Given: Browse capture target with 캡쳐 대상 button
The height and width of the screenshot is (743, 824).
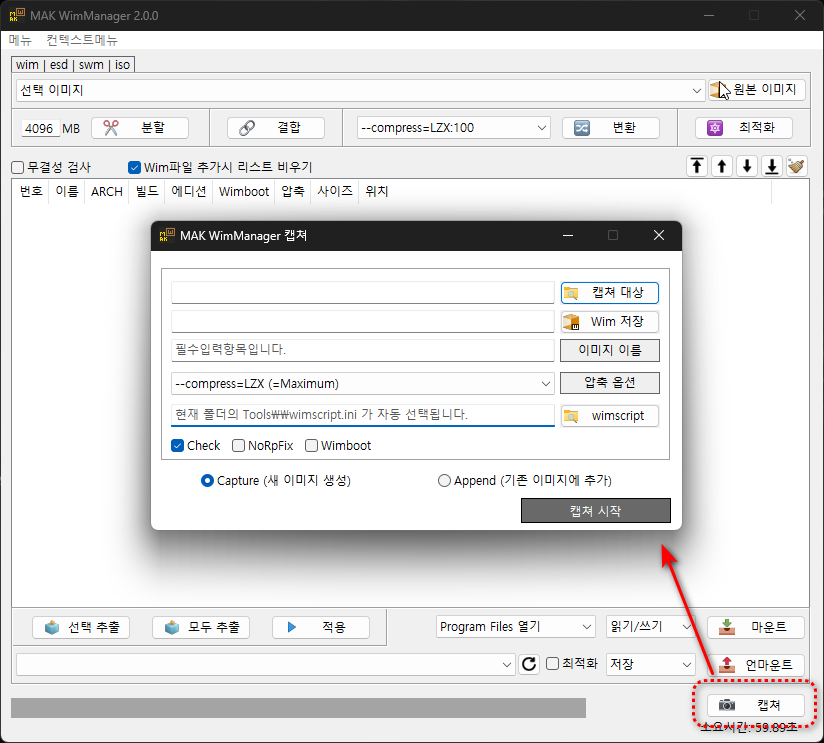Looking at the screenshot, I should [610, 293].
